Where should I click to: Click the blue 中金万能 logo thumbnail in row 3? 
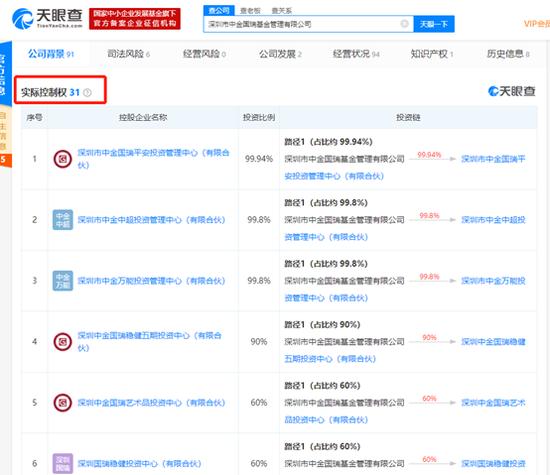(x=63, y=281)
